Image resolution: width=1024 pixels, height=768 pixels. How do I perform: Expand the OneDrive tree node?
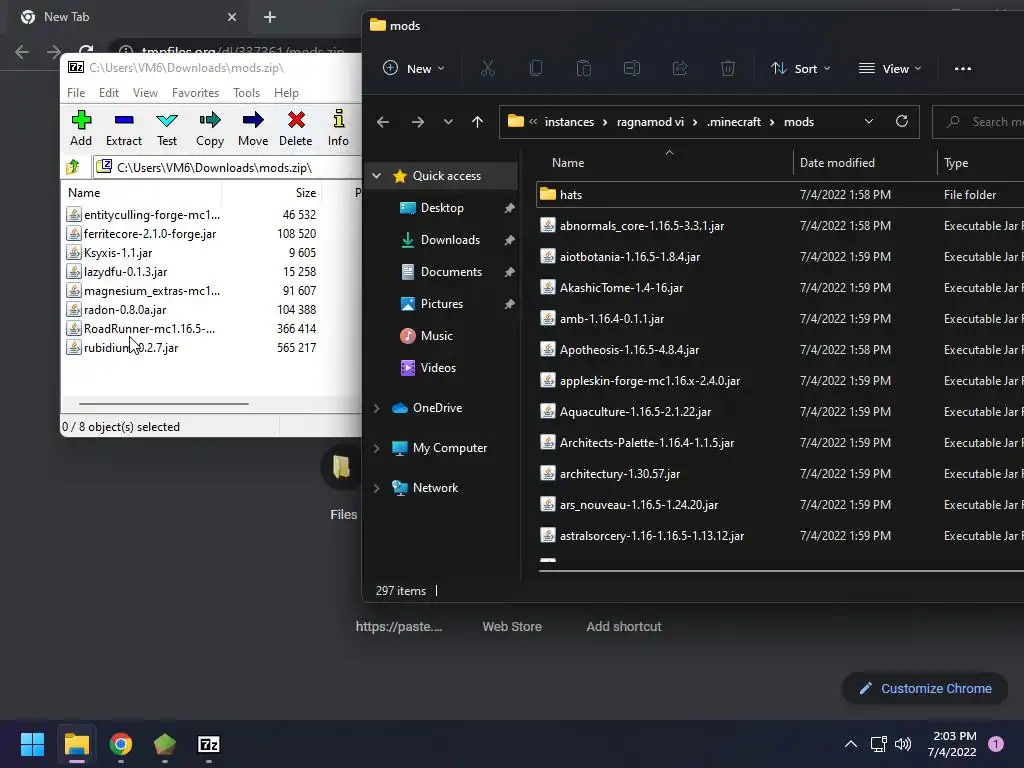[377, 408]
